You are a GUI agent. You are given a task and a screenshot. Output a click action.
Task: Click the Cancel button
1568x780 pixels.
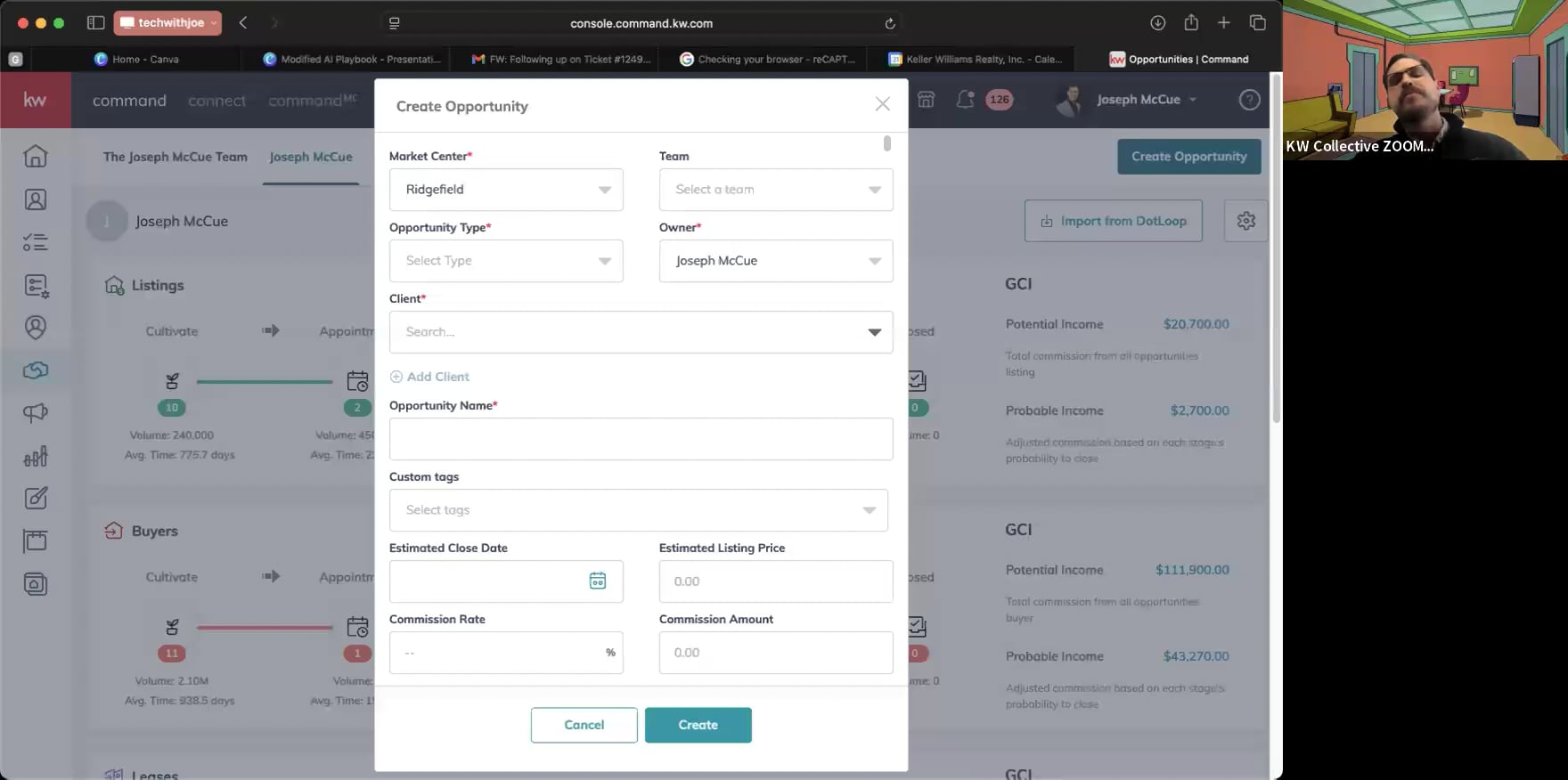pos(584,725)
